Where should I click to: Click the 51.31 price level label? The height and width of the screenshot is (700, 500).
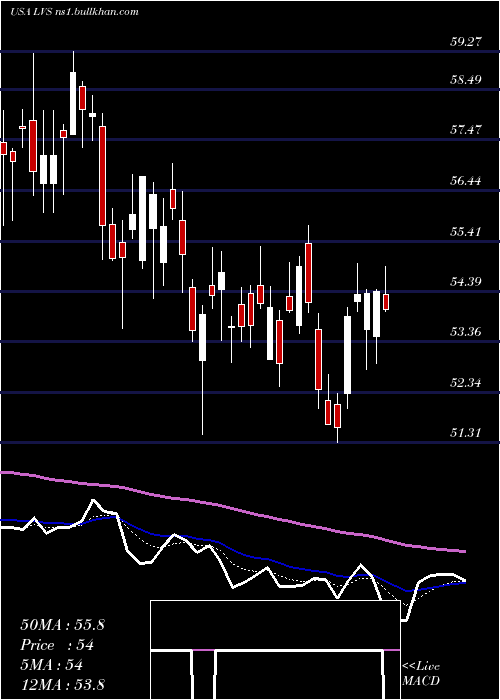click(464, 433)
